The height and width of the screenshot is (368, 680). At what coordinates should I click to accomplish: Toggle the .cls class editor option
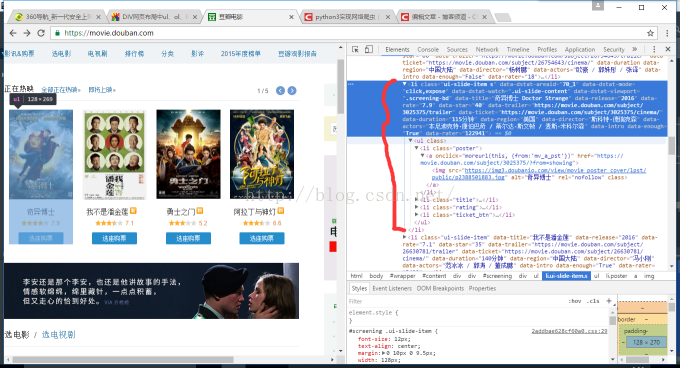592,301
